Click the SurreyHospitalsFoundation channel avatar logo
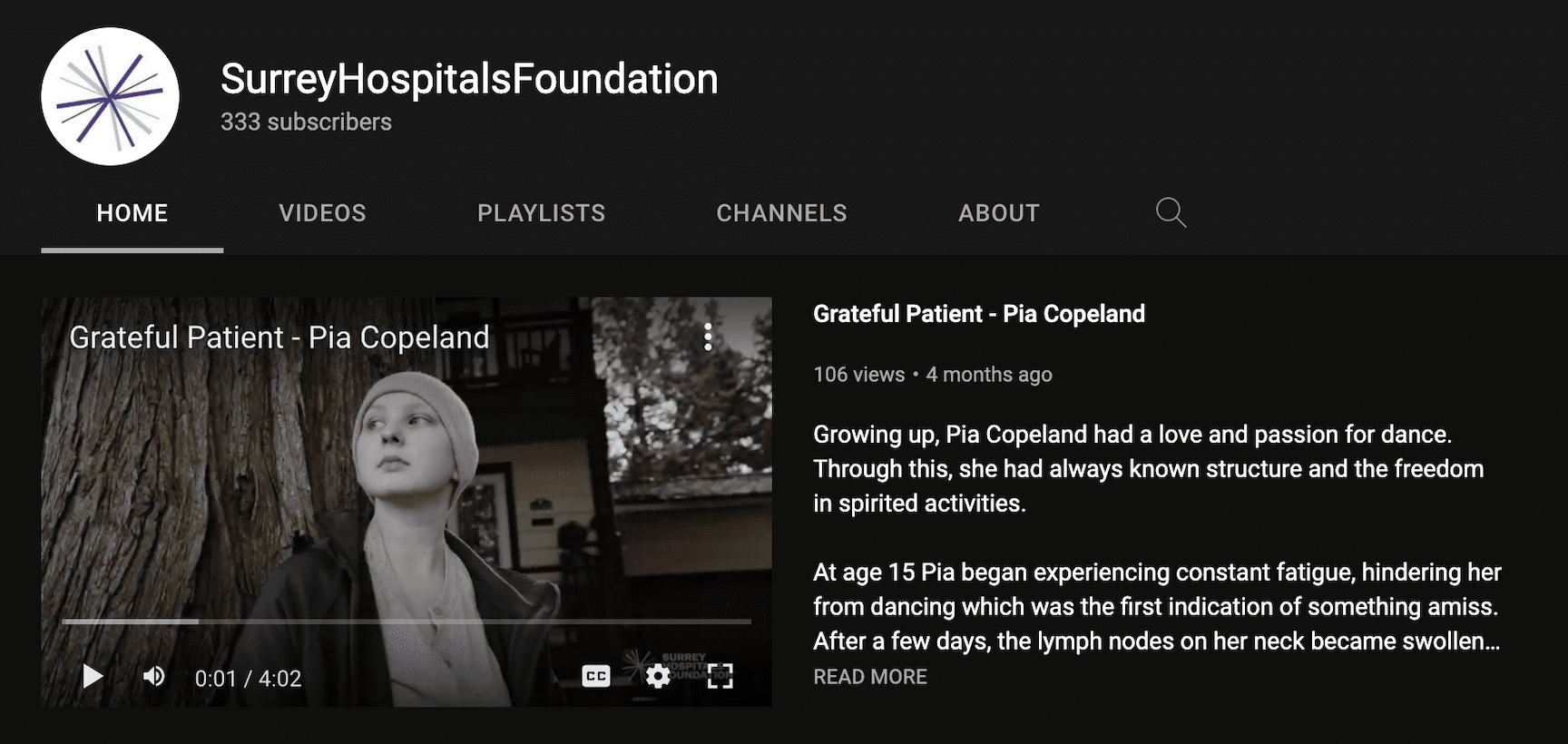The height and width of the screenshot is (744, 1568). (110, 96)
